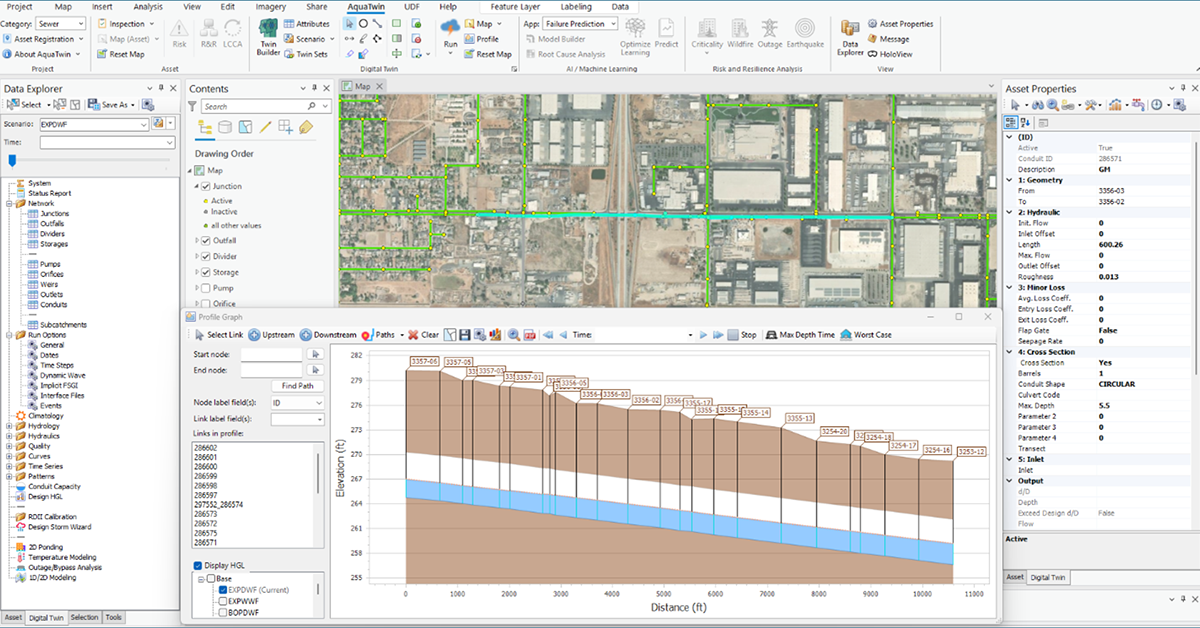
Task: Open the Scenario EXPDWF dropdown
Action: 141,123
